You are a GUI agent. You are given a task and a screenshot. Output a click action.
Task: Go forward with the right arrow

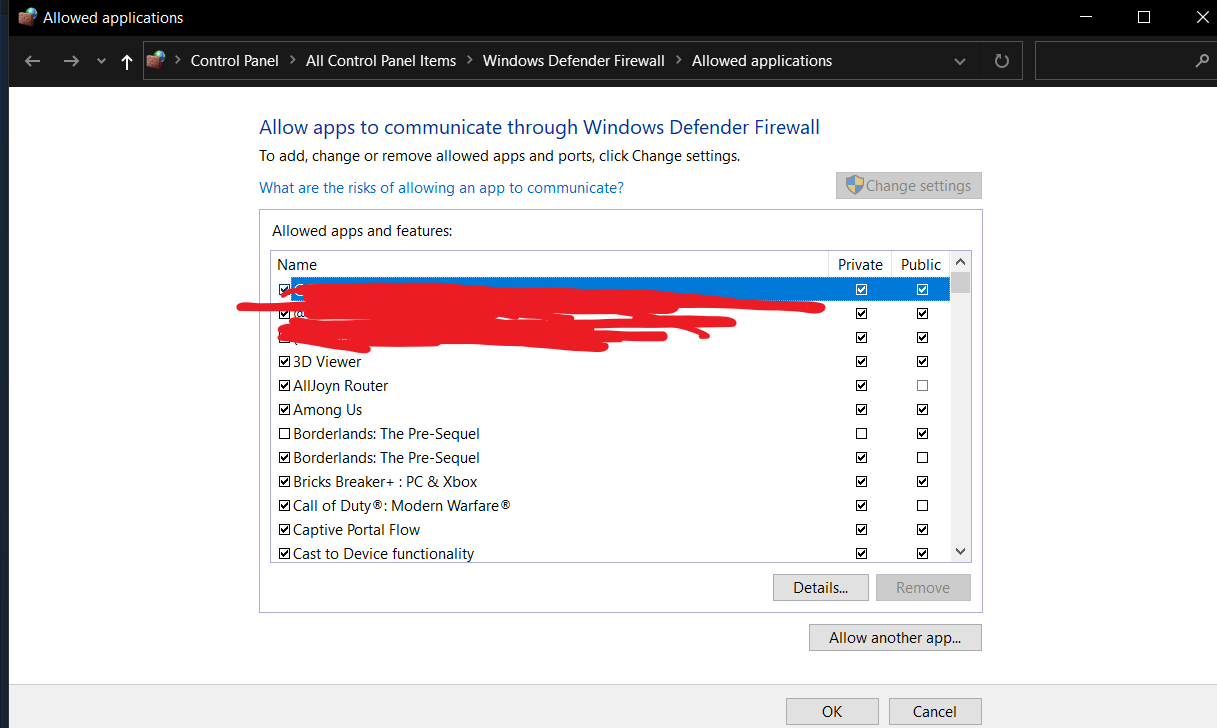pyautogui.click(x=70, y=61)
